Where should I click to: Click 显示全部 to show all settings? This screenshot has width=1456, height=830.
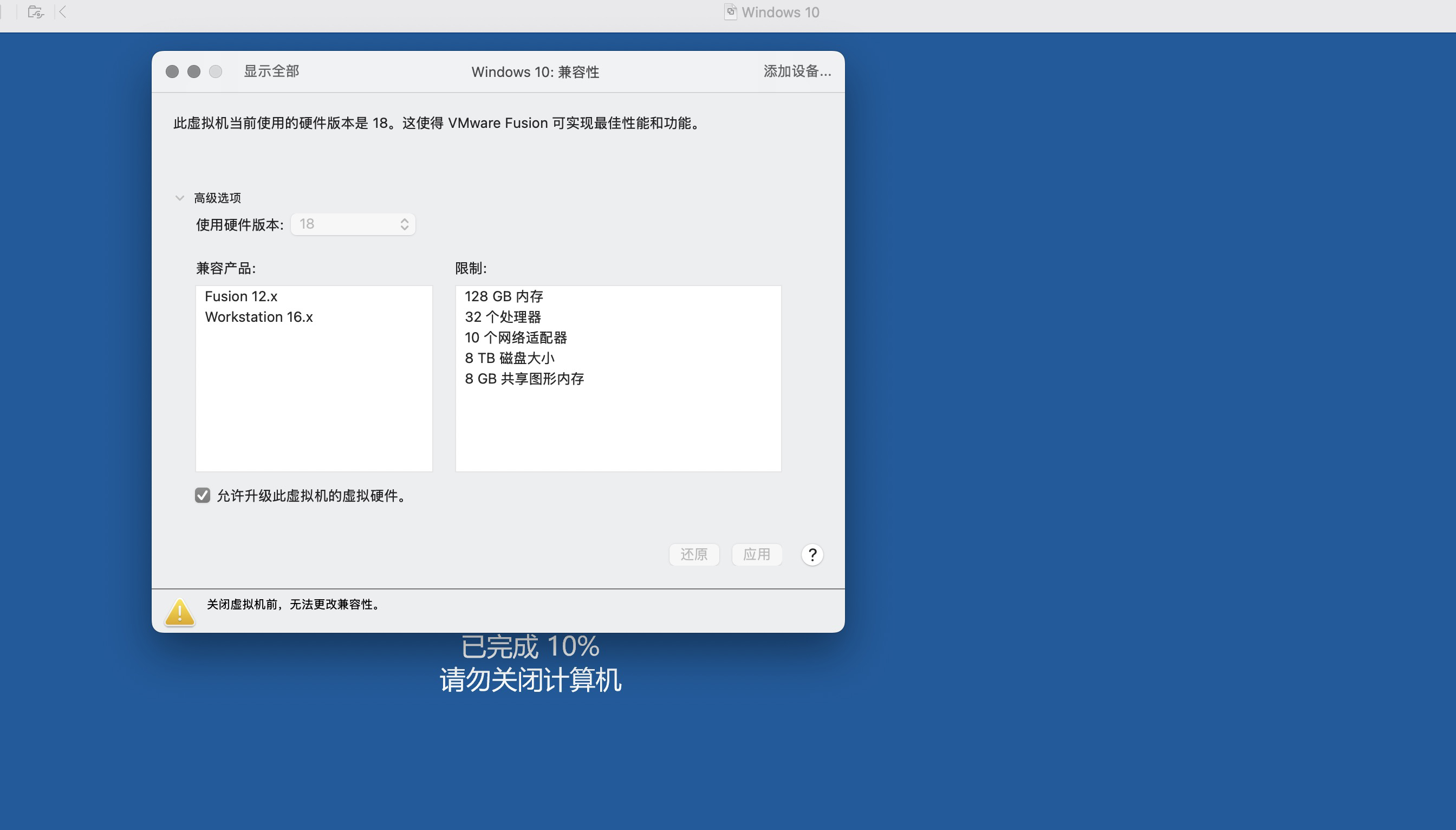[x=271, y=72]
